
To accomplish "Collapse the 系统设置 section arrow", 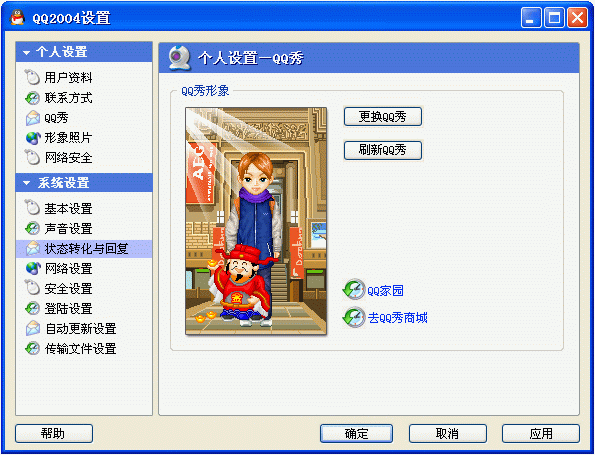I will tap(26, 183).
